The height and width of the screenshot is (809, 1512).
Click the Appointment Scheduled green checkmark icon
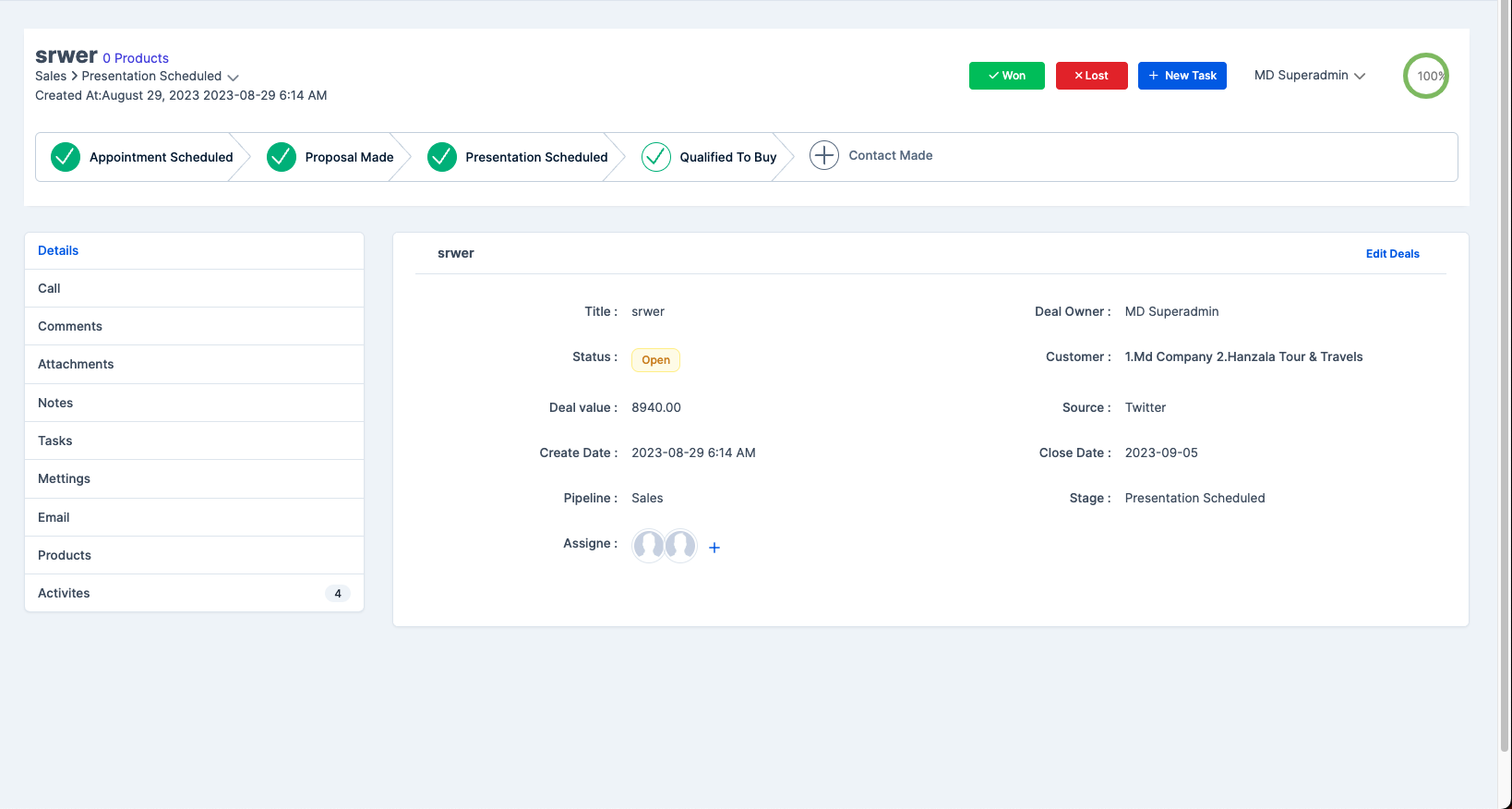[66, 157]
